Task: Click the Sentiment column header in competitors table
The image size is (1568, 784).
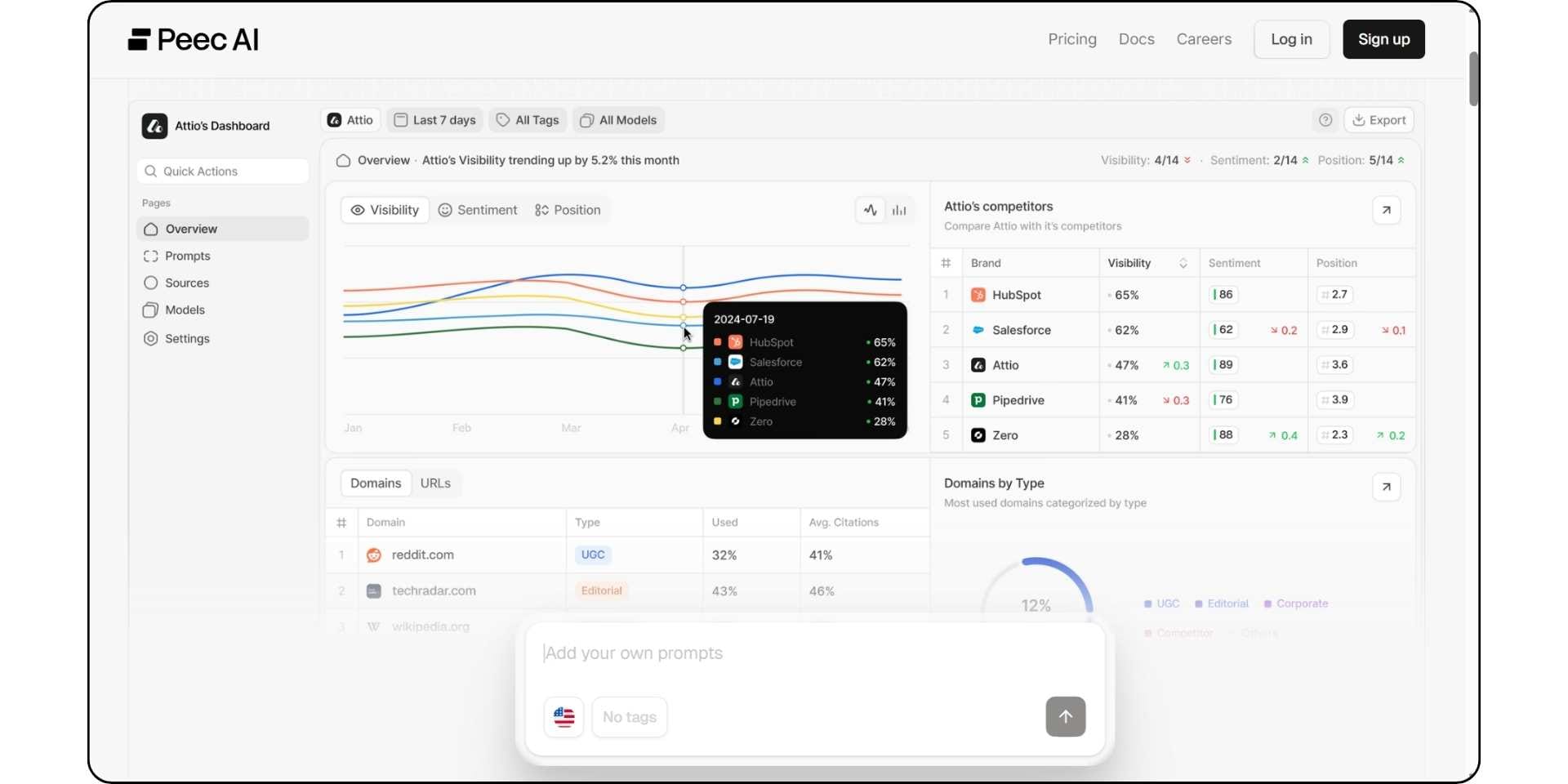Action: [1234, 263]
